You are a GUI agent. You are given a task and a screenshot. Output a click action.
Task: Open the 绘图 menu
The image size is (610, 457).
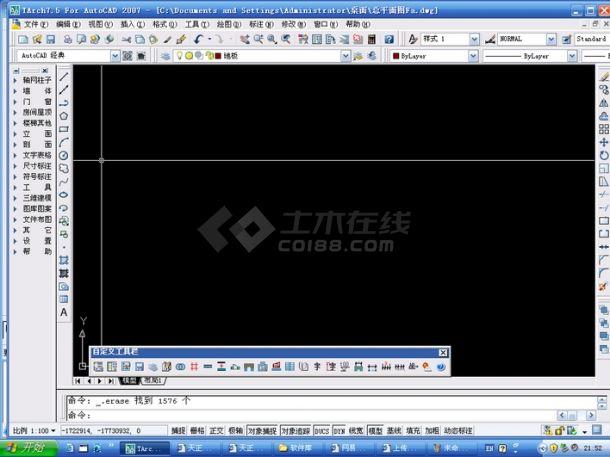pos(229,24)
